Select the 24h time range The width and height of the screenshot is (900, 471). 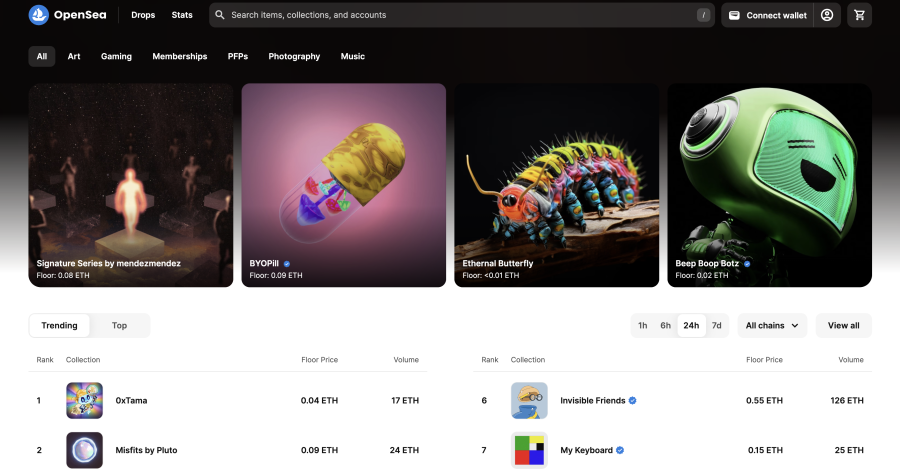pos(691,325)
